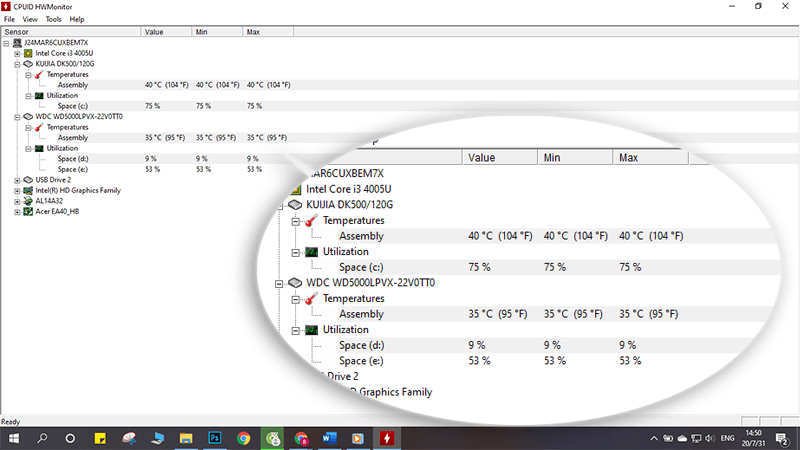
Task: Click the CPUID HWMonitor title bar icon
Action: click(x=6, y=6)
